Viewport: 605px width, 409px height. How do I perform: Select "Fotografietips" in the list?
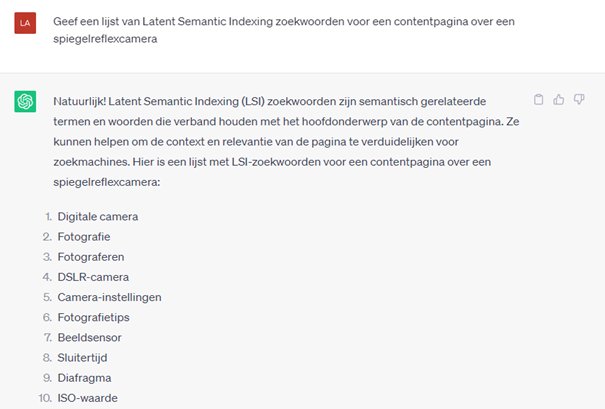click(x=93, y=317)
